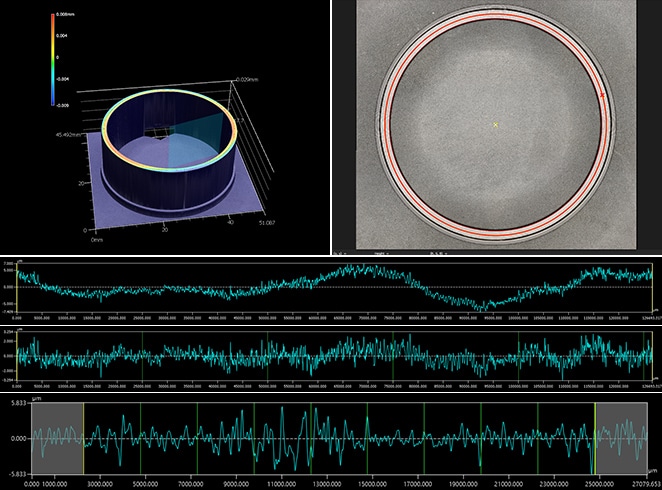Click the yellow X center marker in circle image
The image size is (662, 490).
tap(495, 124)
